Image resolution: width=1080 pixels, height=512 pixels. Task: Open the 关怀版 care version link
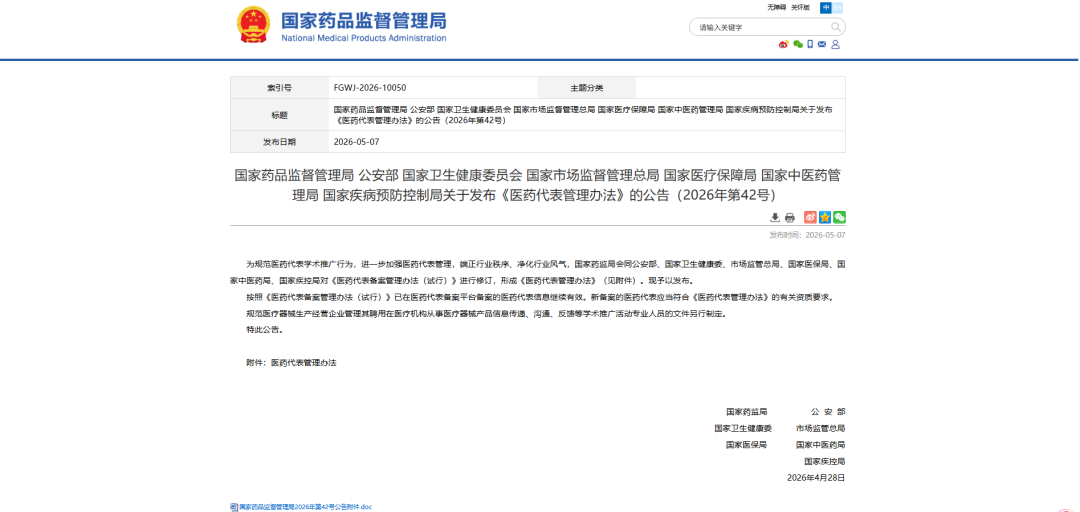click(800, 8)
